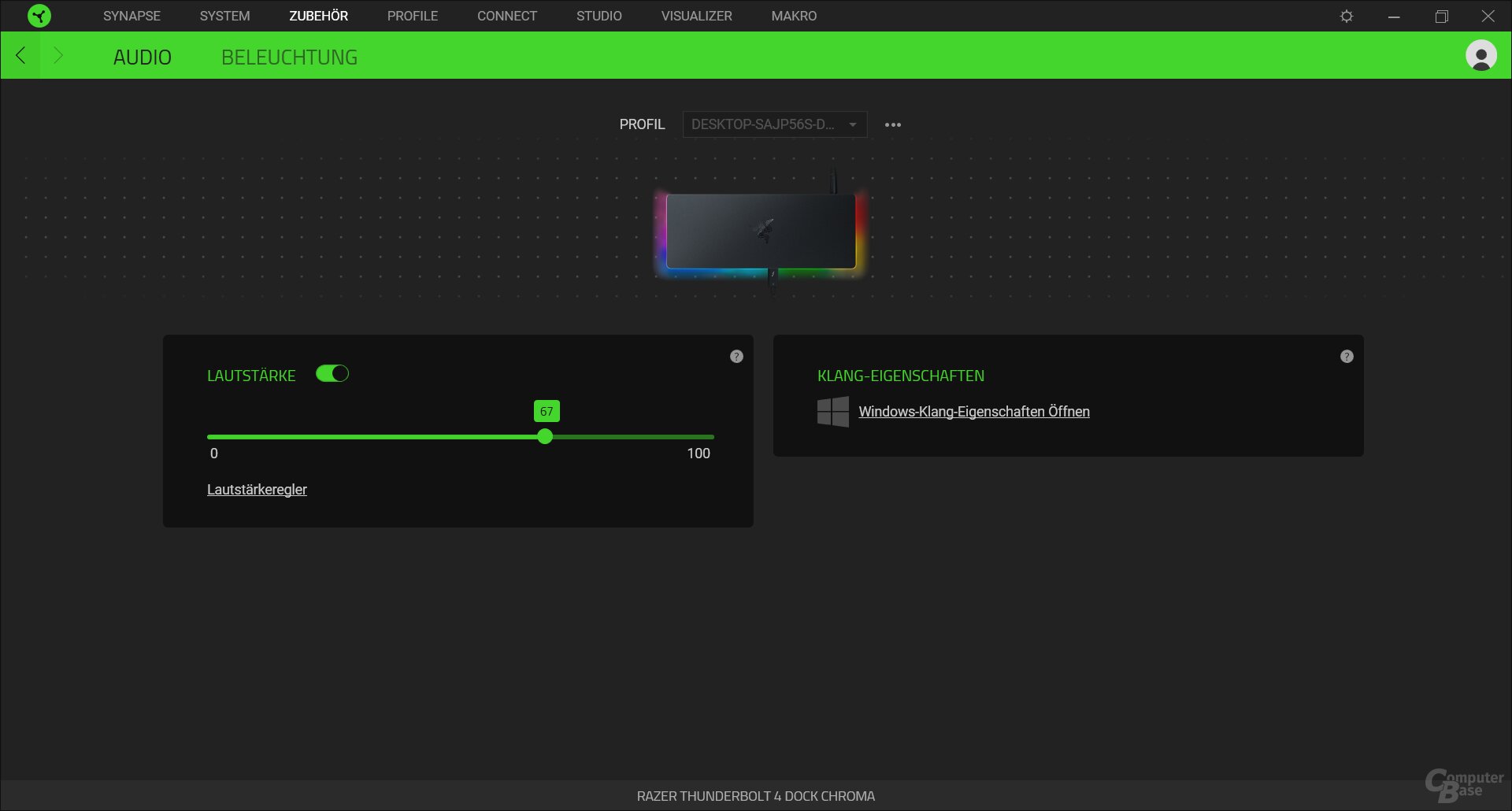The image size is (1512, 811).
Task: Toggle the Lautstärke switch off
Action: pyautogui.click(x=332, y=374)
